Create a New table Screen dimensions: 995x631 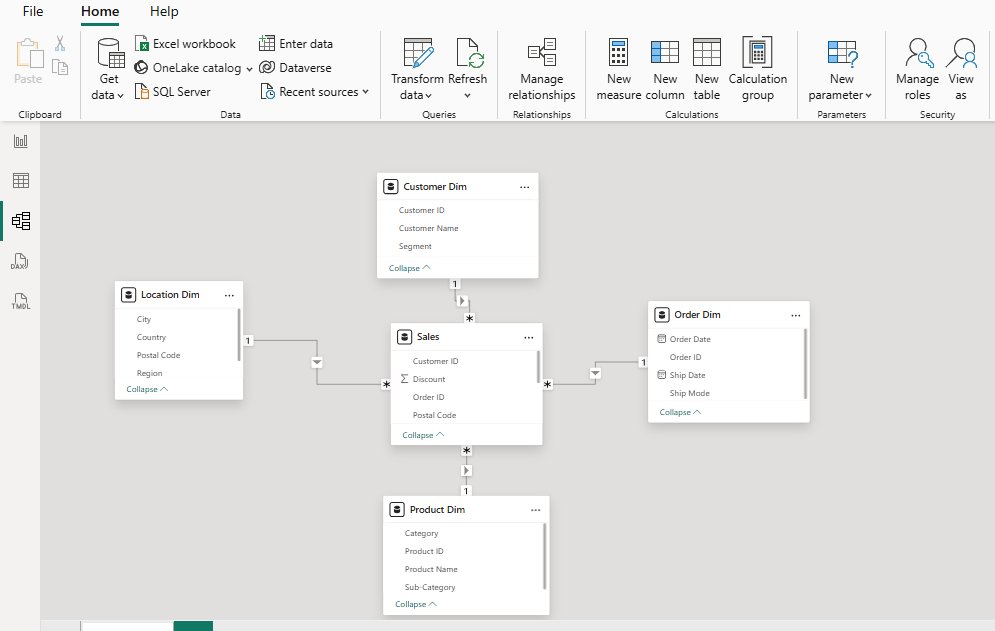(x=706, y=69)
